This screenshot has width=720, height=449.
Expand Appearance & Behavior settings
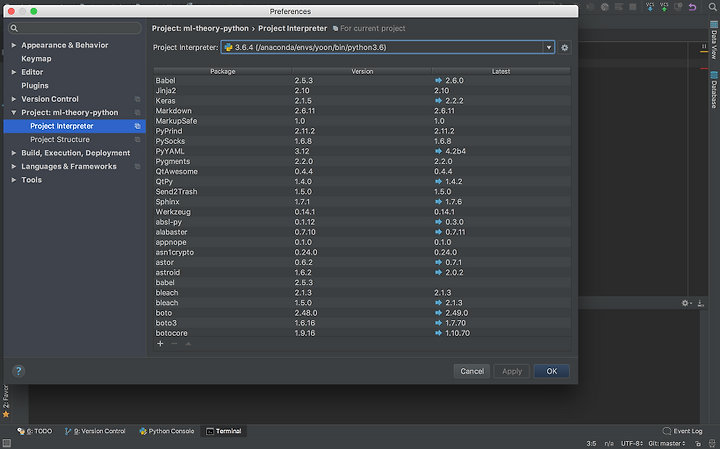(14, 45)
